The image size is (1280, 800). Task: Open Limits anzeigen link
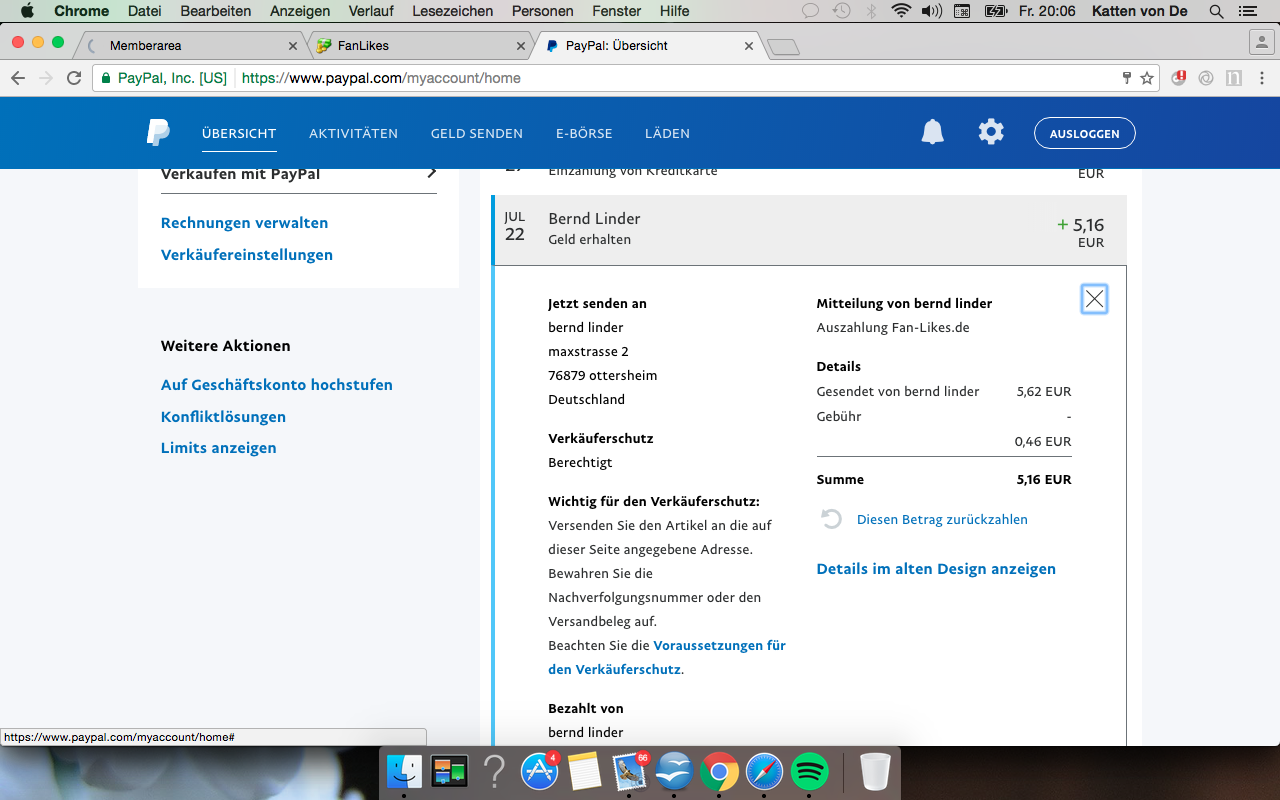[x=218, y=448]
